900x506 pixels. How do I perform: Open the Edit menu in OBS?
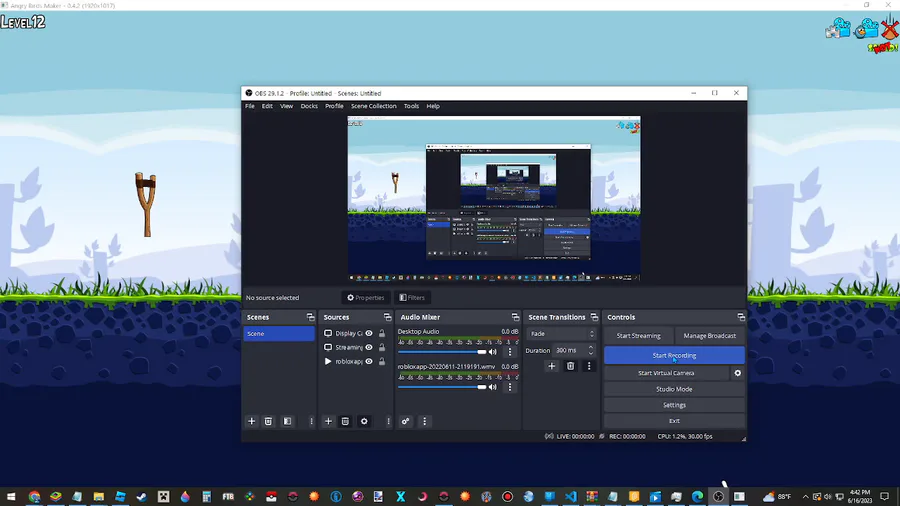[x=267, y=106]
